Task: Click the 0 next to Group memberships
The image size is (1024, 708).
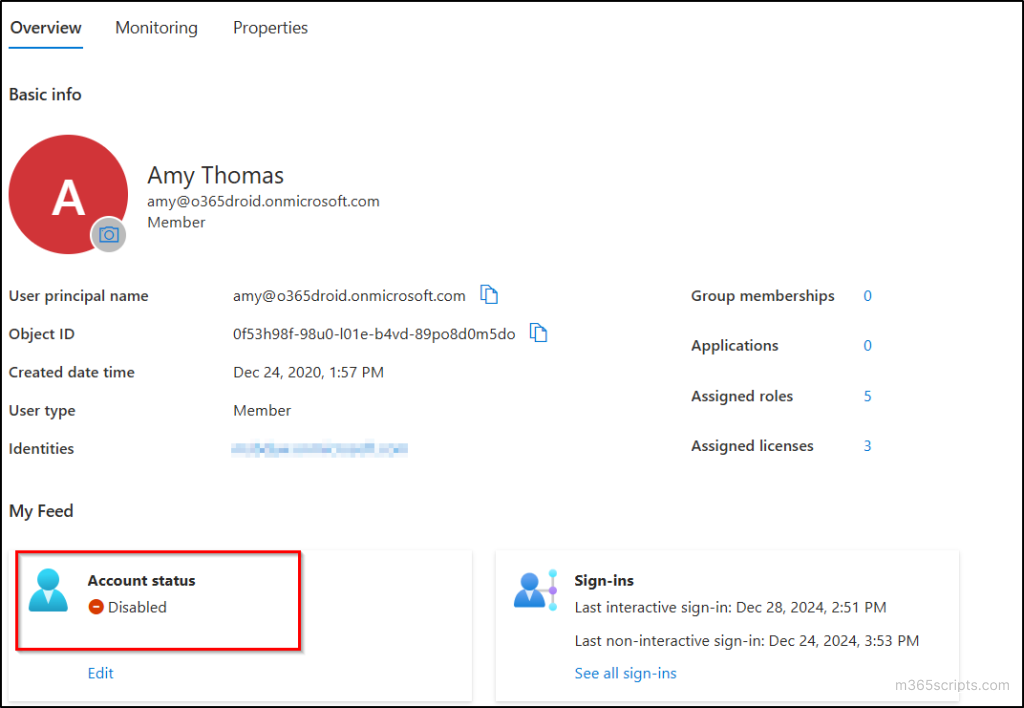Action: [x=867, y=296]
